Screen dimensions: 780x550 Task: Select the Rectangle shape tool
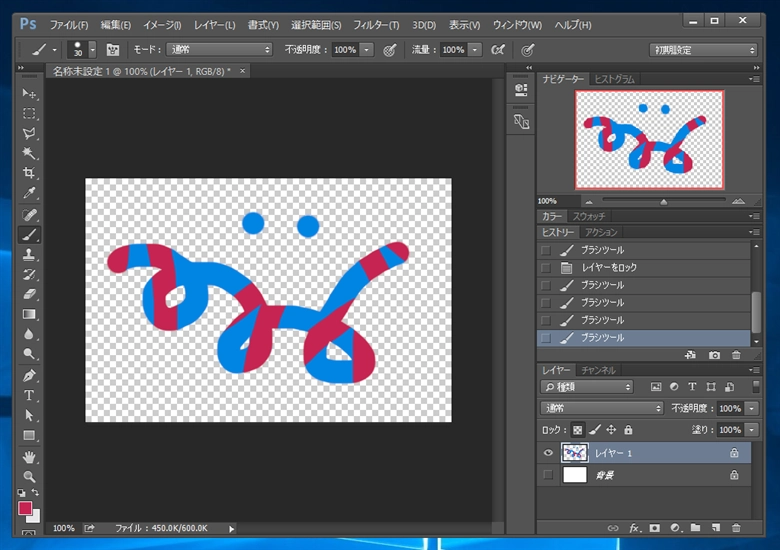click(x=29, y=436)
